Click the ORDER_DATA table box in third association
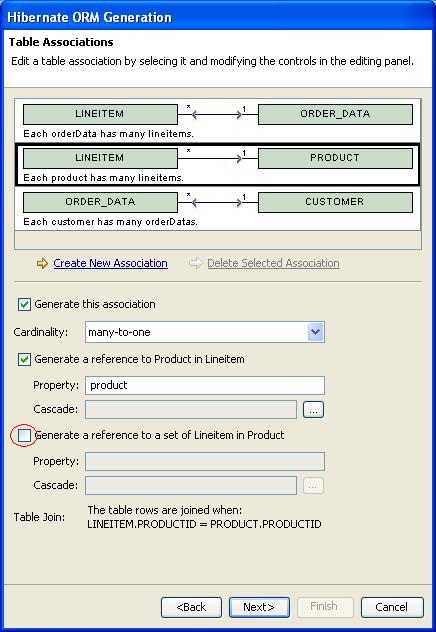The image size is (436, 632). pyautogui.click(x=100, y=202)
